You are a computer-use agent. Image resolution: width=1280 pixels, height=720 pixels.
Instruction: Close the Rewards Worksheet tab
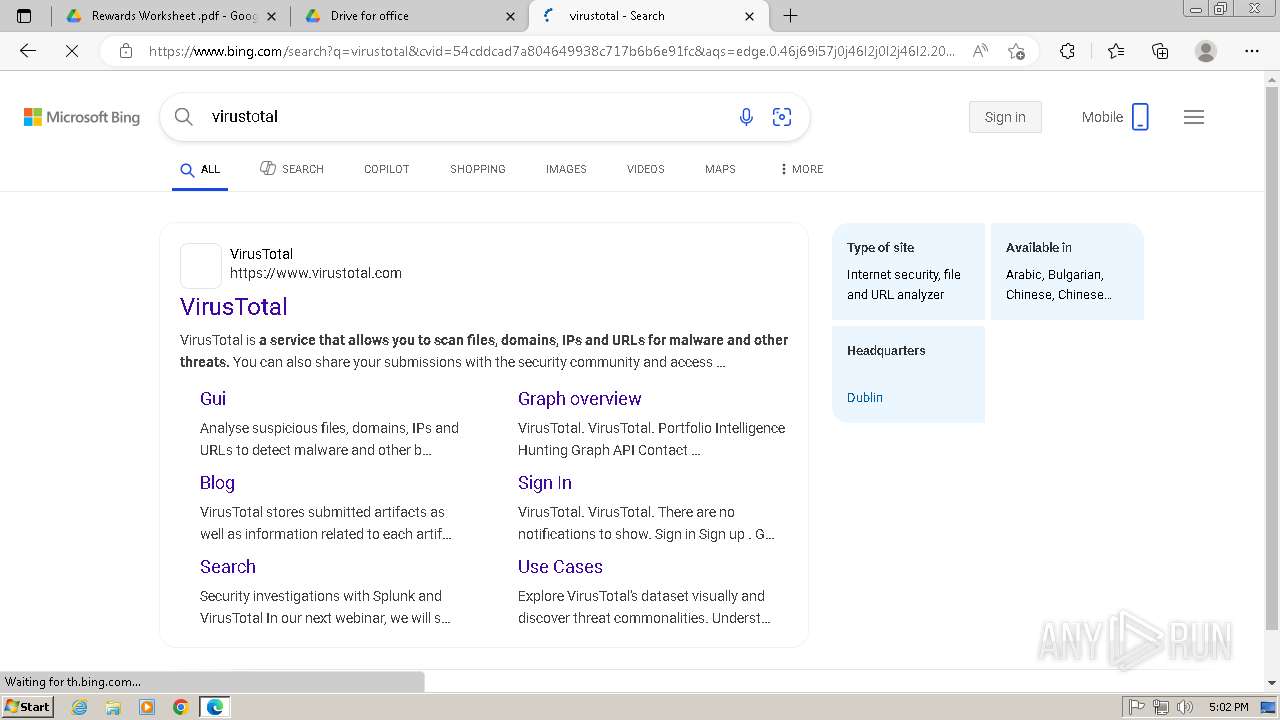tap(271, 16)
